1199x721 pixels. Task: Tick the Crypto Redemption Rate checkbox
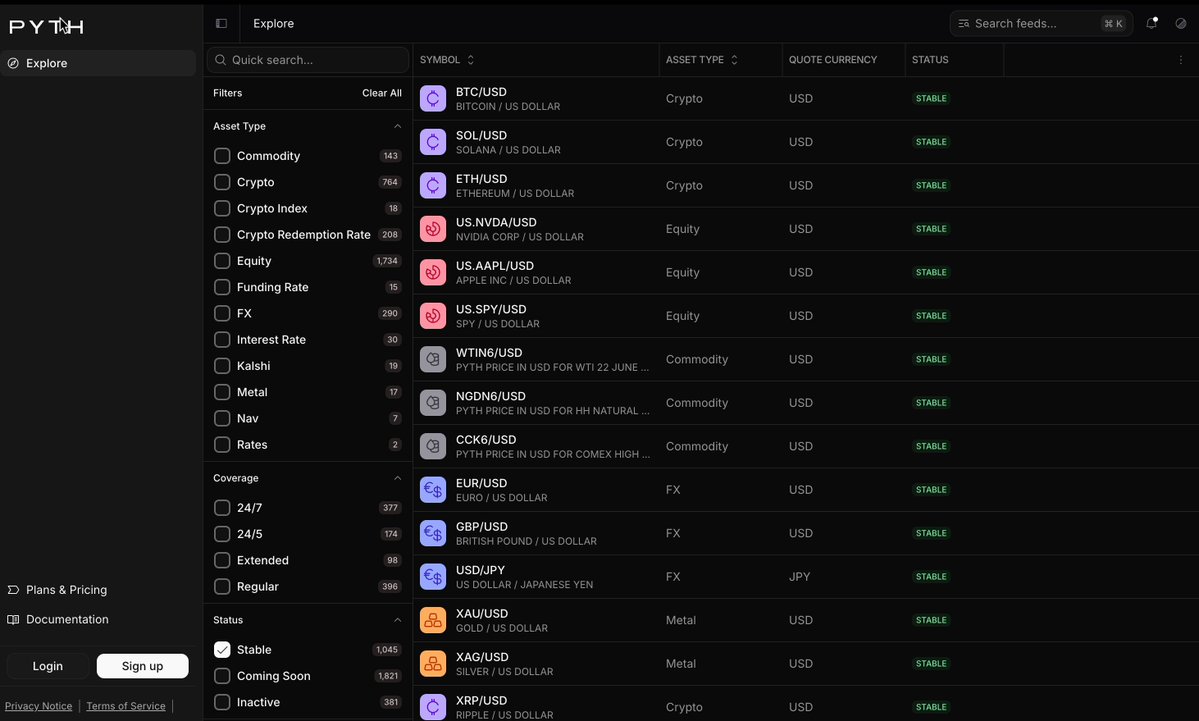pos(222,235)
